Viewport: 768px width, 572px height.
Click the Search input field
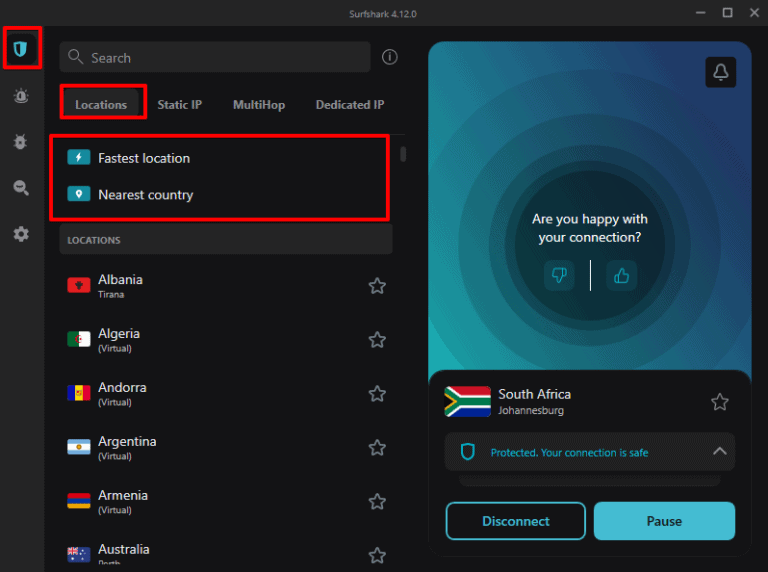coord(215,58)
